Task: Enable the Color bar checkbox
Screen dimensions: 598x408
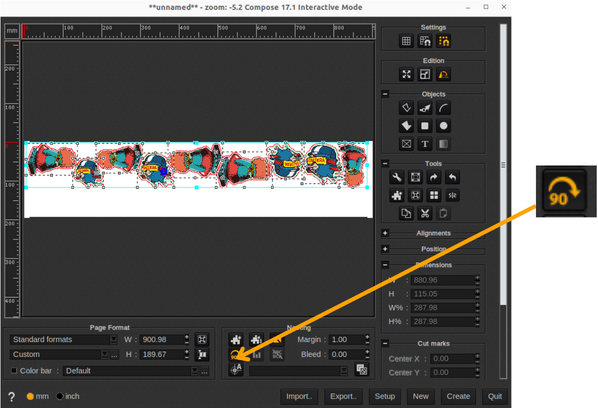Action: click(14, 371)
